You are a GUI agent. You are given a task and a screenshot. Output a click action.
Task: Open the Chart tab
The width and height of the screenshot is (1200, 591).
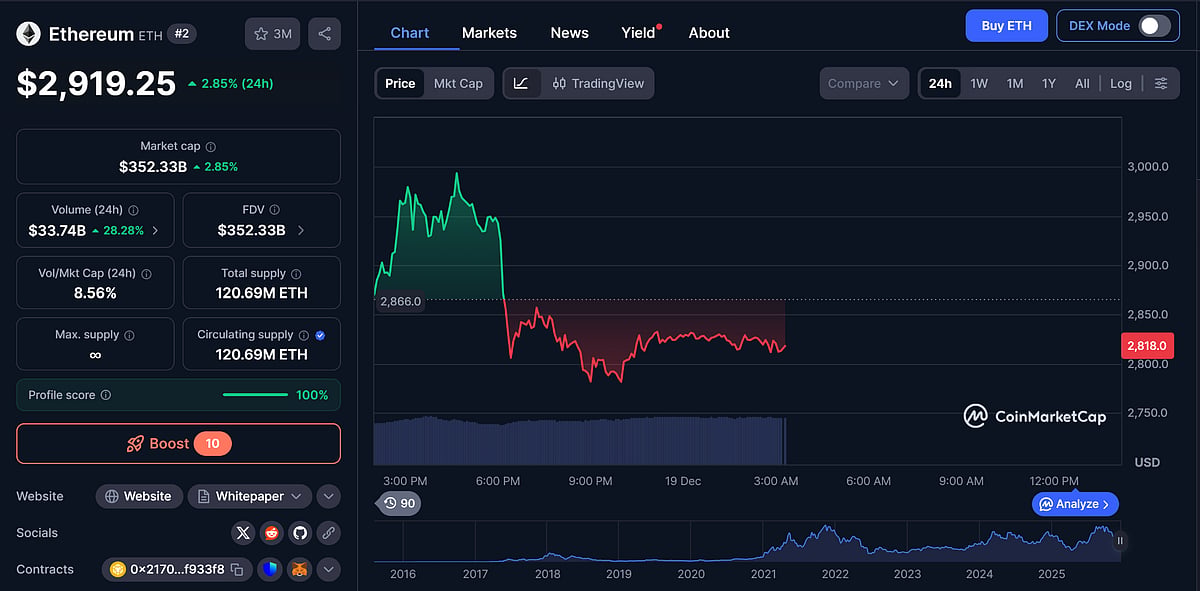click(x=410, y=32)
